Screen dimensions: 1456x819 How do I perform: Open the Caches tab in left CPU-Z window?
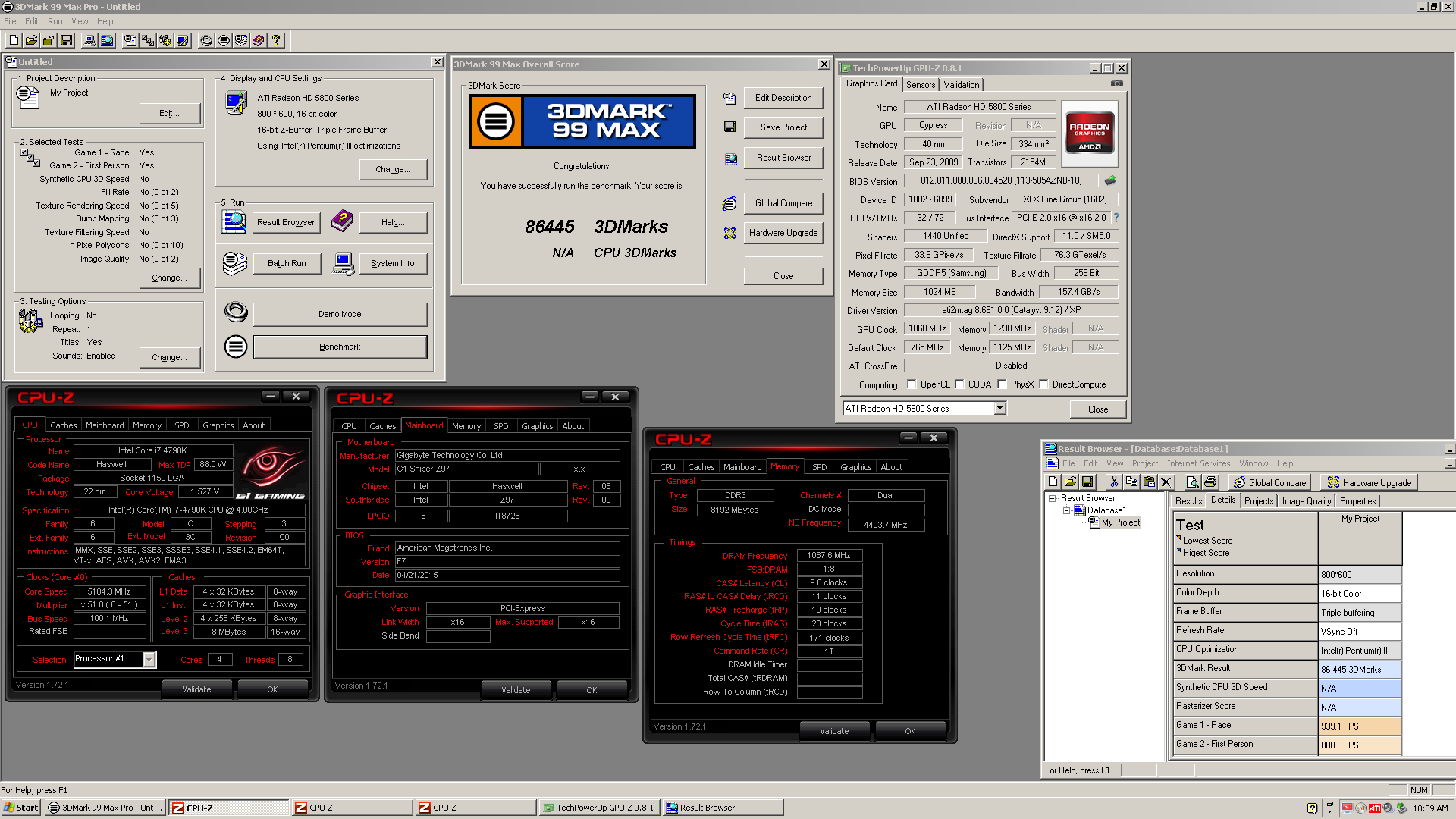click(64, 425)
